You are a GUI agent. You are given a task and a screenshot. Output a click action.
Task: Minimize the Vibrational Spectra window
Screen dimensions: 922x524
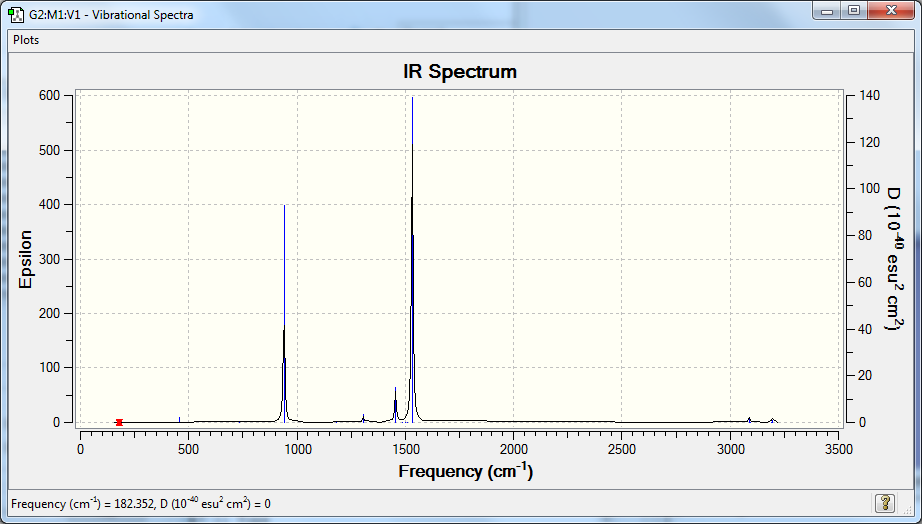[827, 11]
